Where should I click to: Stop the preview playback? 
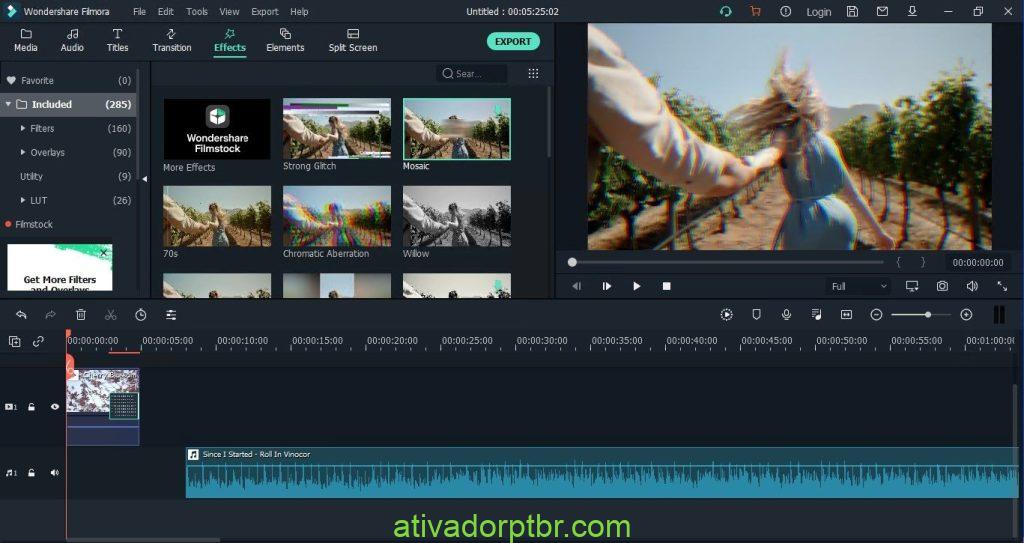[x=666, y=286]
